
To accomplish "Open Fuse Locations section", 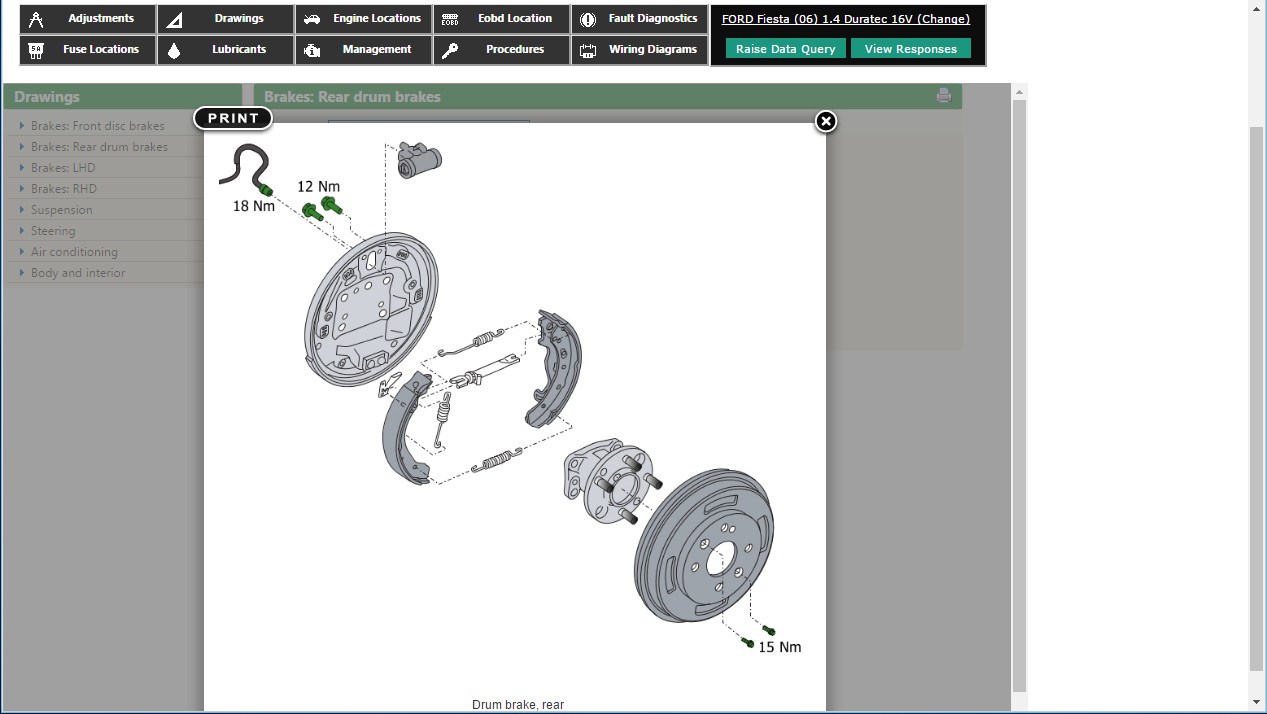I will click(88, 50).
